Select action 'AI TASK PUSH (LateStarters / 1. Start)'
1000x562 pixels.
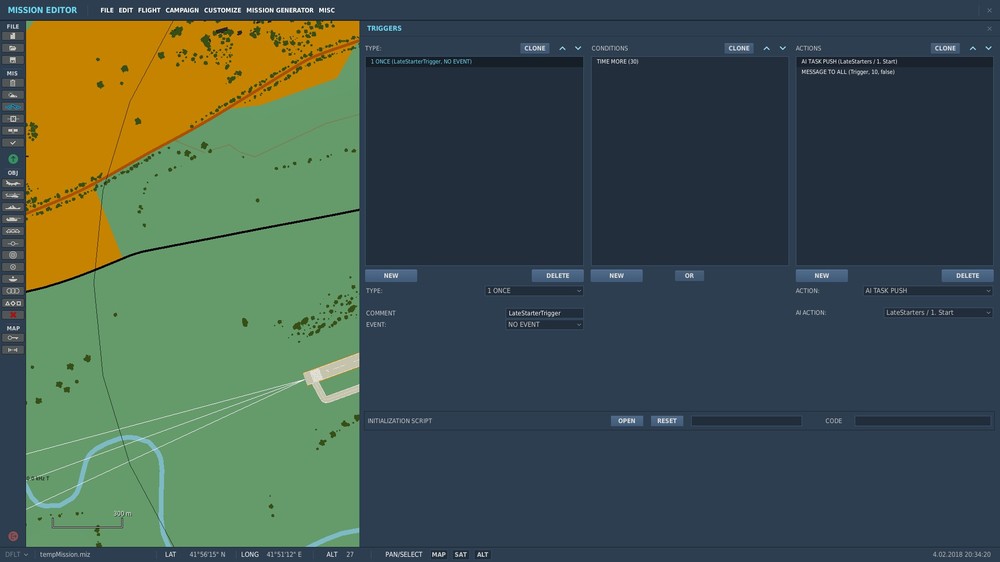[x=894, y=62]
